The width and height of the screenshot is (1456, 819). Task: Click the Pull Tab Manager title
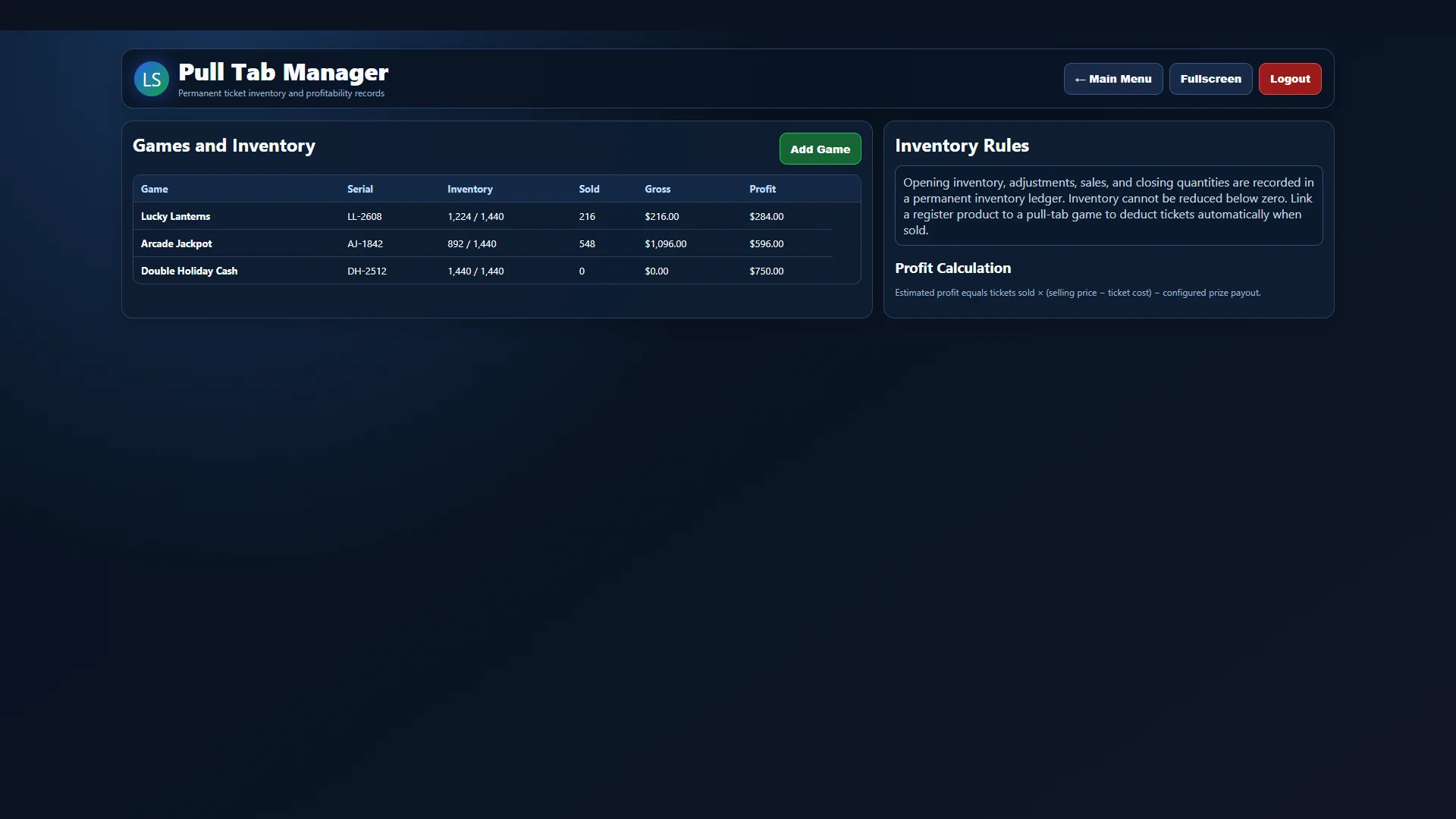[283, 72]
